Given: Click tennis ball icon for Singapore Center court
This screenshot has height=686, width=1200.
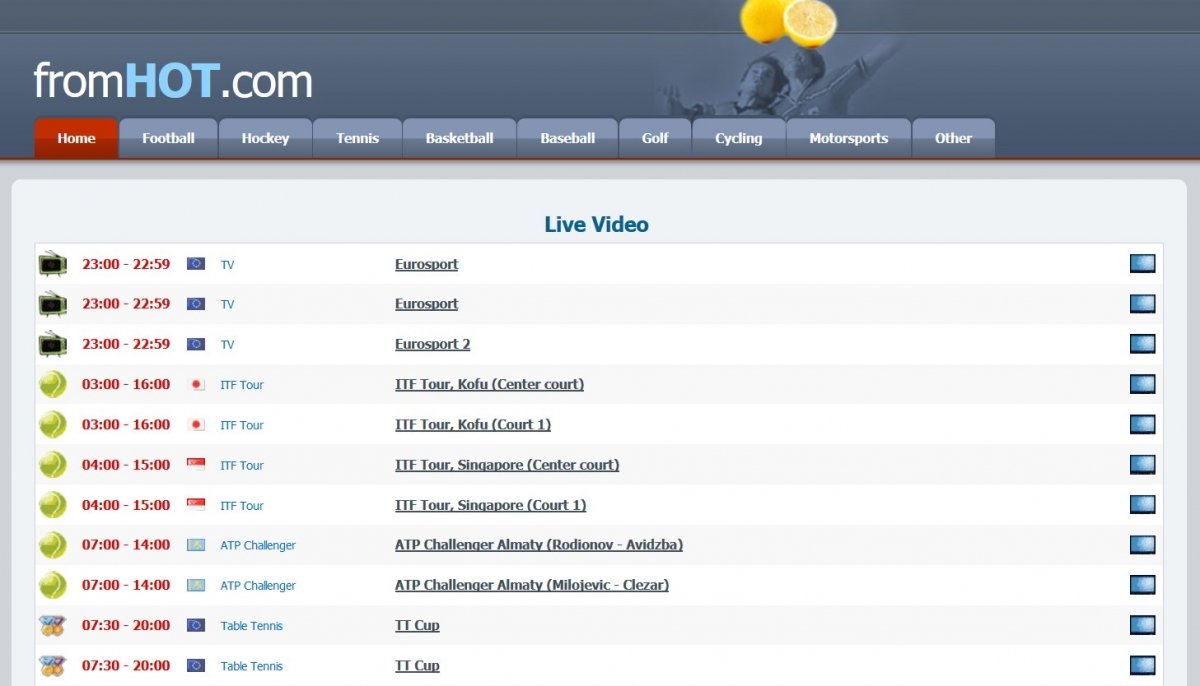Looking at the screenshot, I should click(52, 465).
